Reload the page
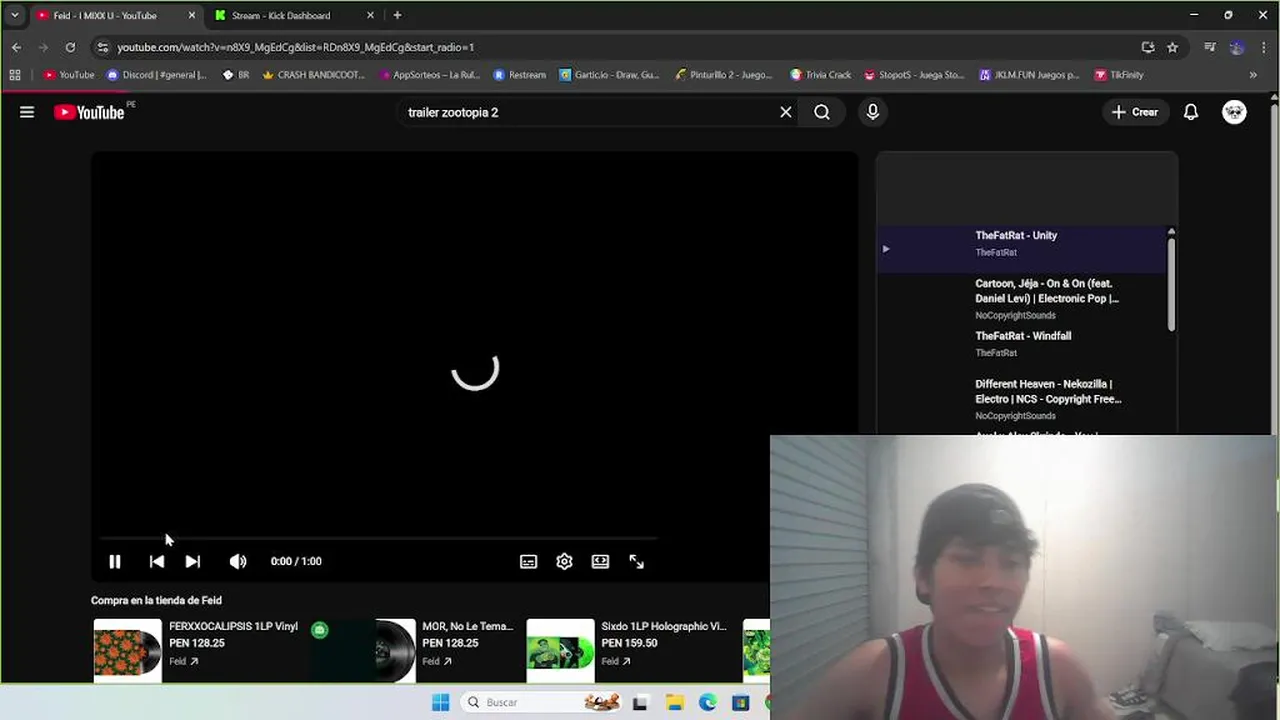The image size is (1280, 720). 70,47
